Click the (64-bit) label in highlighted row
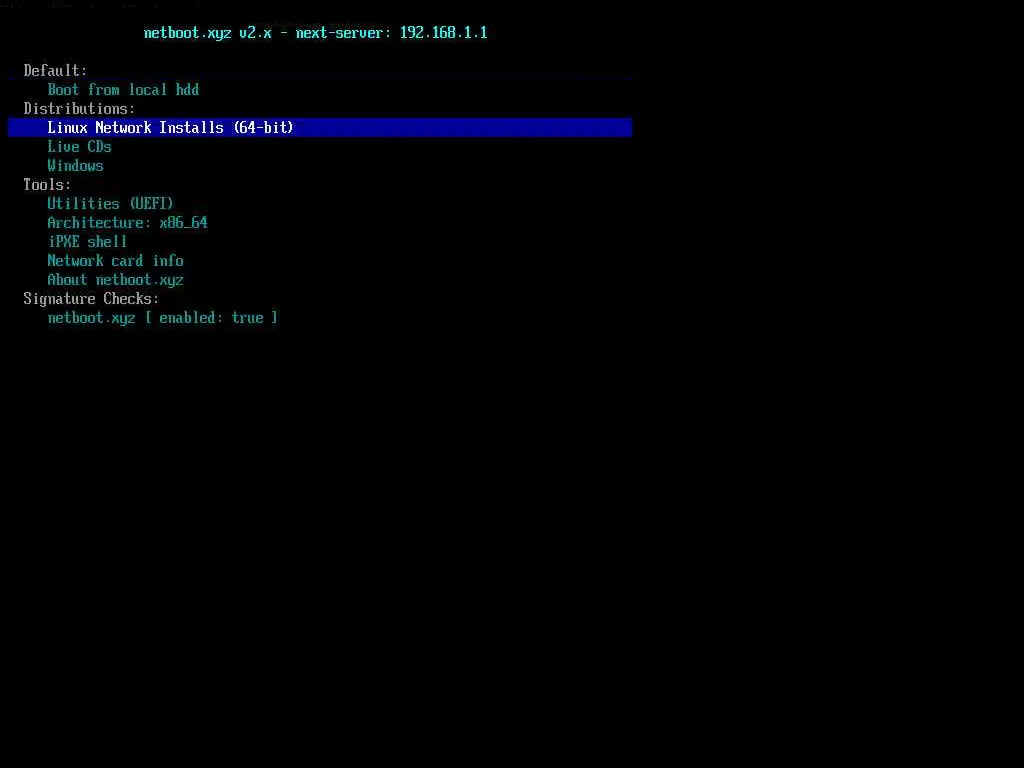The height and width of the screenshot is (768, 1024). click(263, 127)
